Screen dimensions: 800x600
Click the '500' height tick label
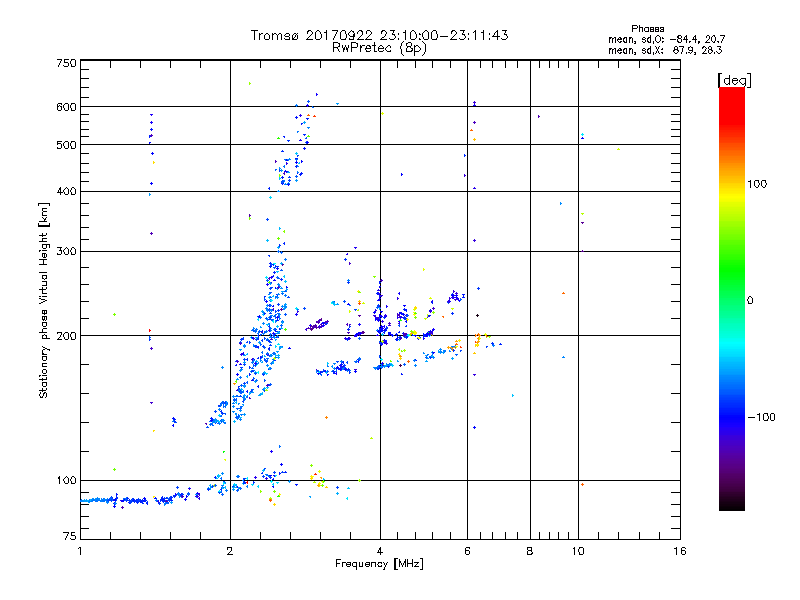[66, 145]
